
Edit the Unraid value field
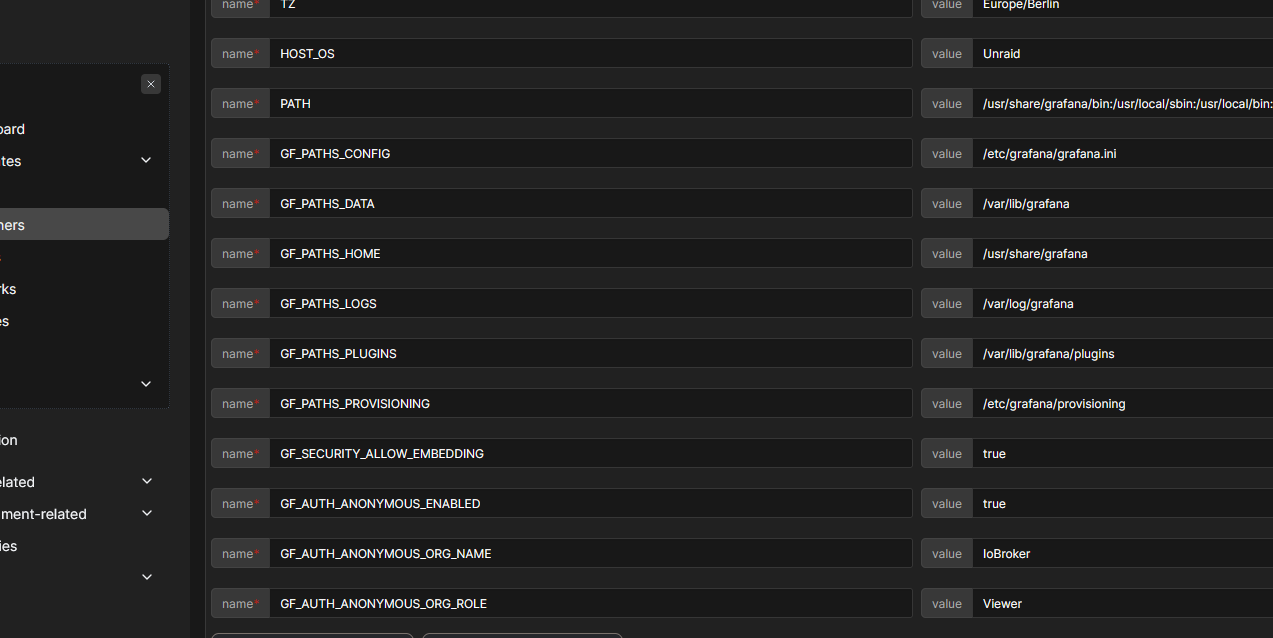pyautogui.click(x=1120, y=54)
